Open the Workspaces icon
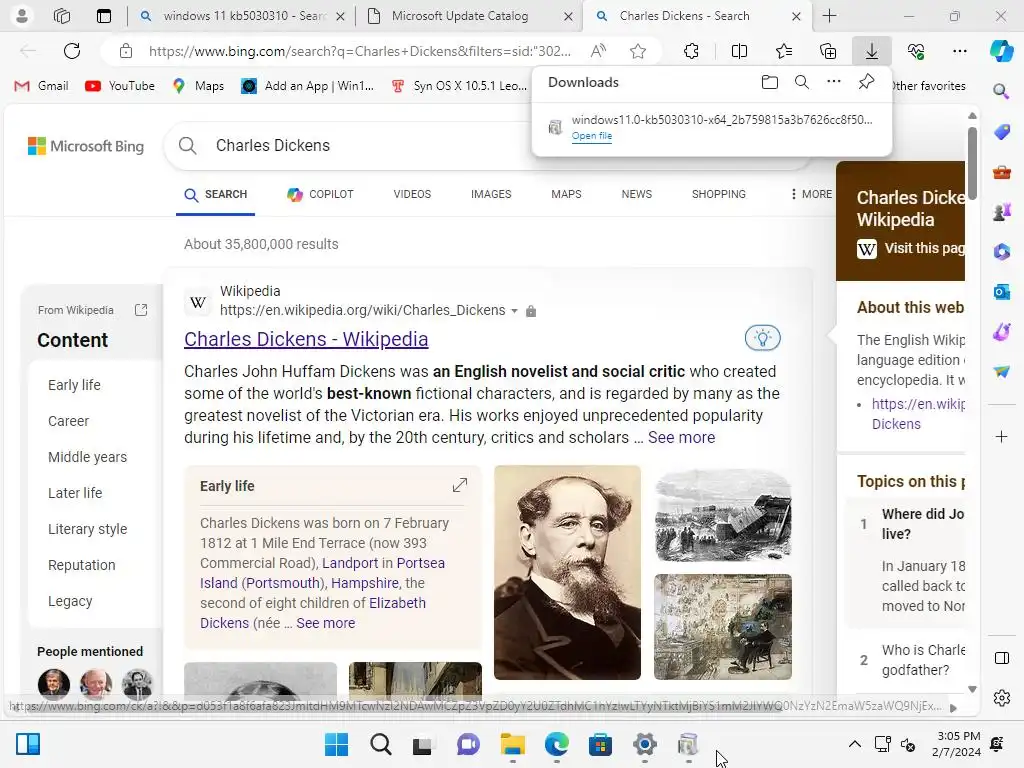The image size is (1024, 768). coord(62,16)
